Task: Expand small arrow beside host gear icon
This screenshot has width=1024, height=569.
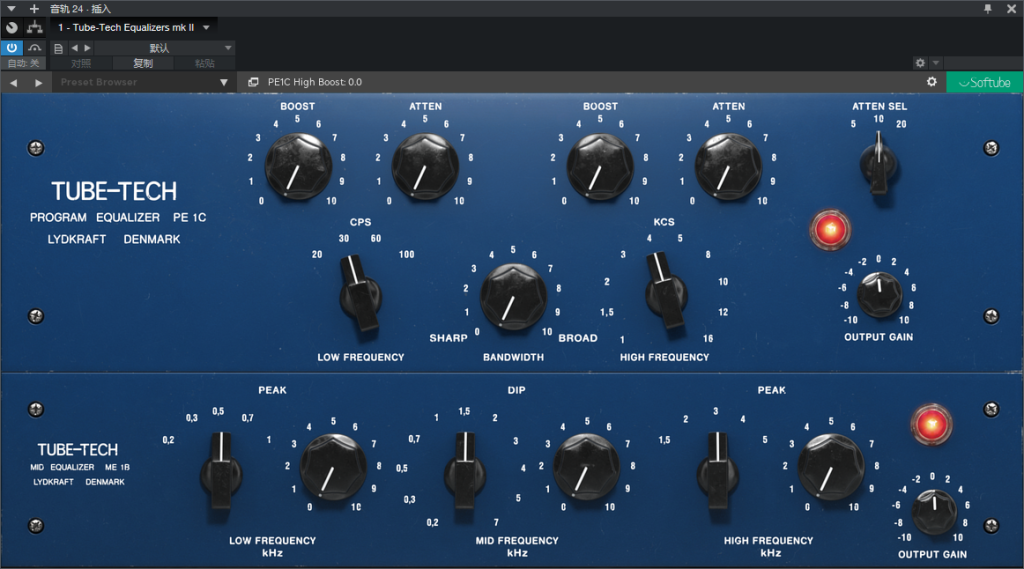Action: (x=936, y=63)
